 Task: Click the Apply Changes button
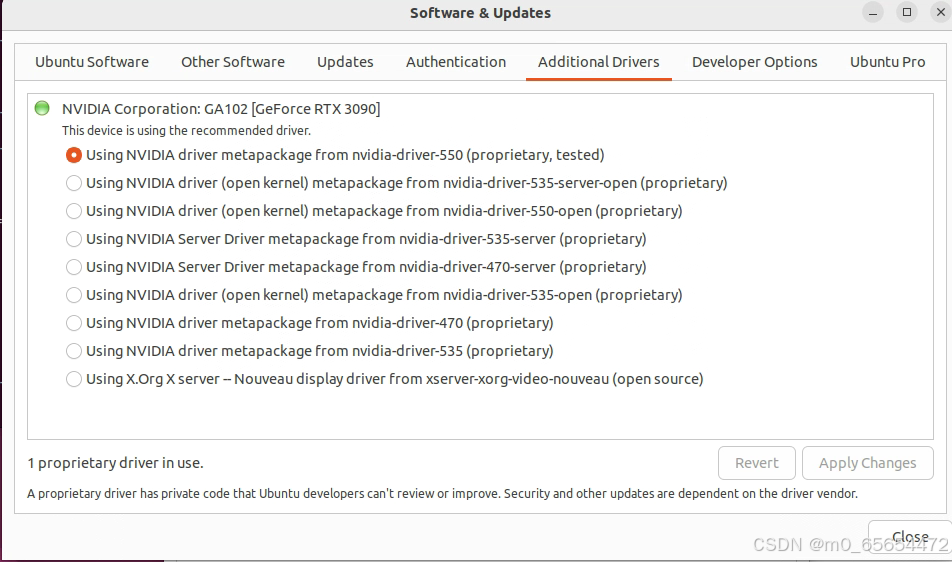pos(867,463)
